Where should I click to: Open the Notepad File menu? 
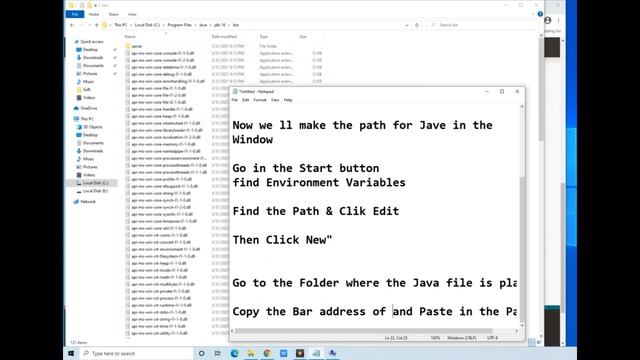coord(235,100)
